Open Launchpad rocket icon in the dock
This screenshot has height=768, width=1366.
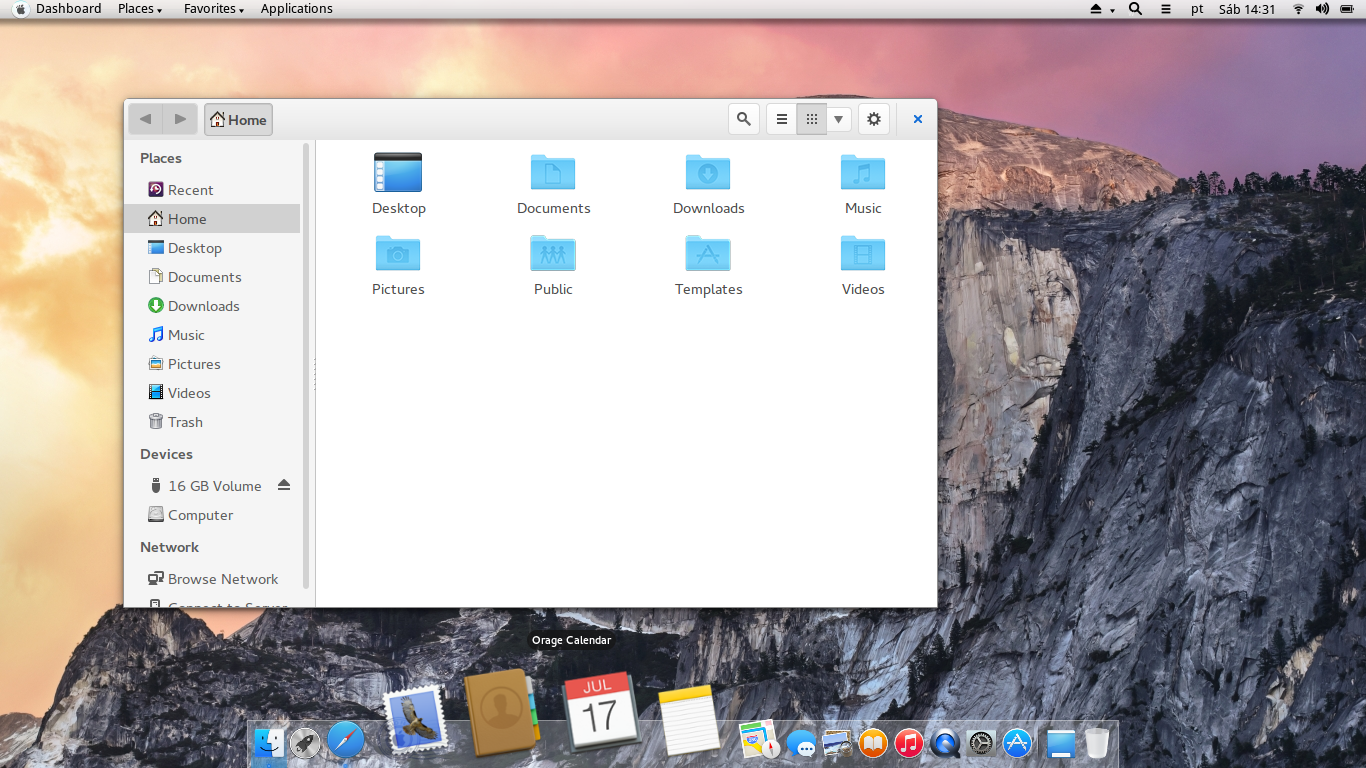(305, 742)
